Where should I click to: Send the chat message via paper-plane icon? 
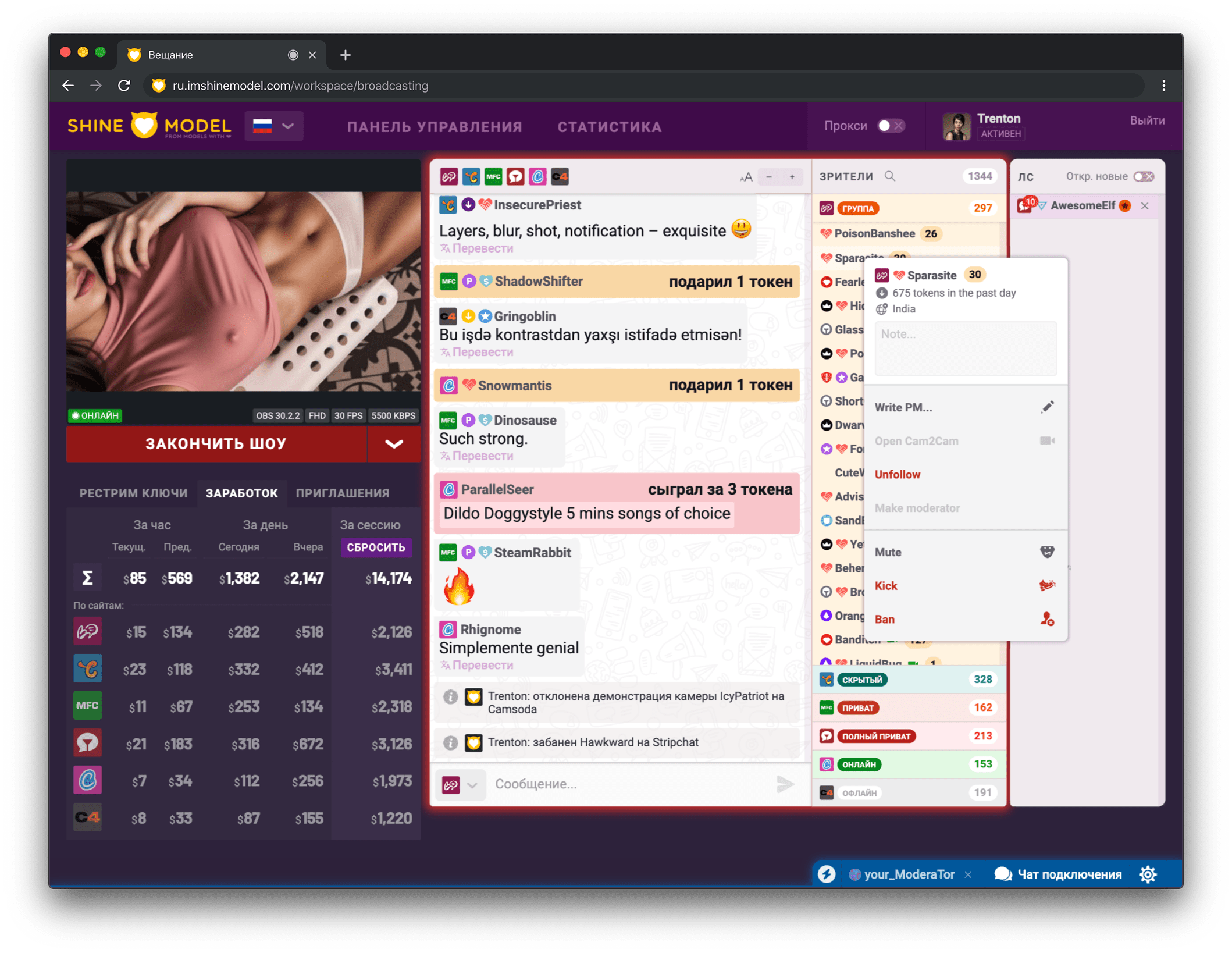pyautogui.click(x=785, y=784)
